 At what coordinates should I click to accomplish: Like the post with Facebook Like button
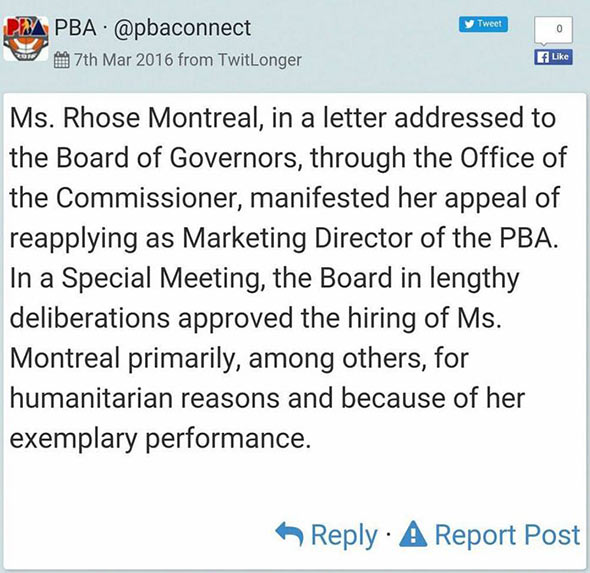[x=554, y=57]
